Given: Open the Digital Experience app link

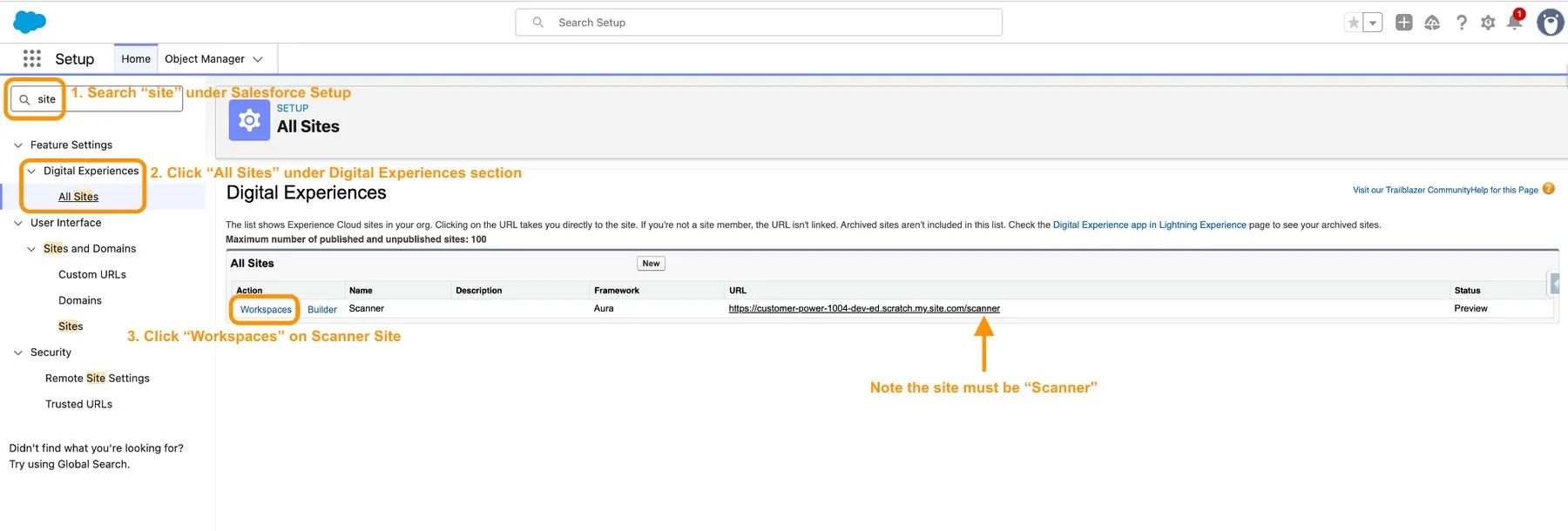Looking at the screenshot, I should [x=1150, y=225].
